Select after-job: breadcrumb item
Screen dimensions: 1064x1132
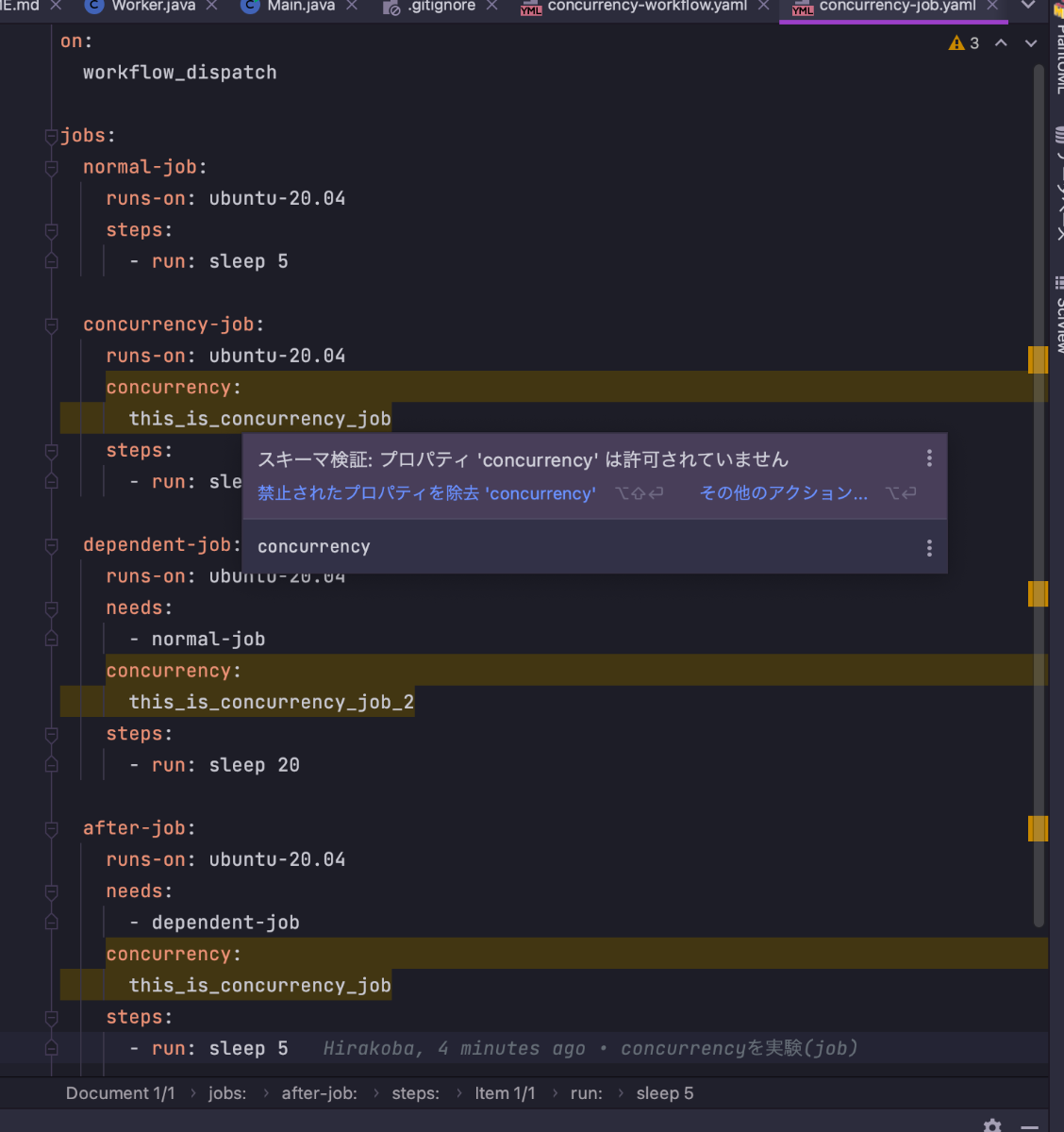pos(319,1093)
